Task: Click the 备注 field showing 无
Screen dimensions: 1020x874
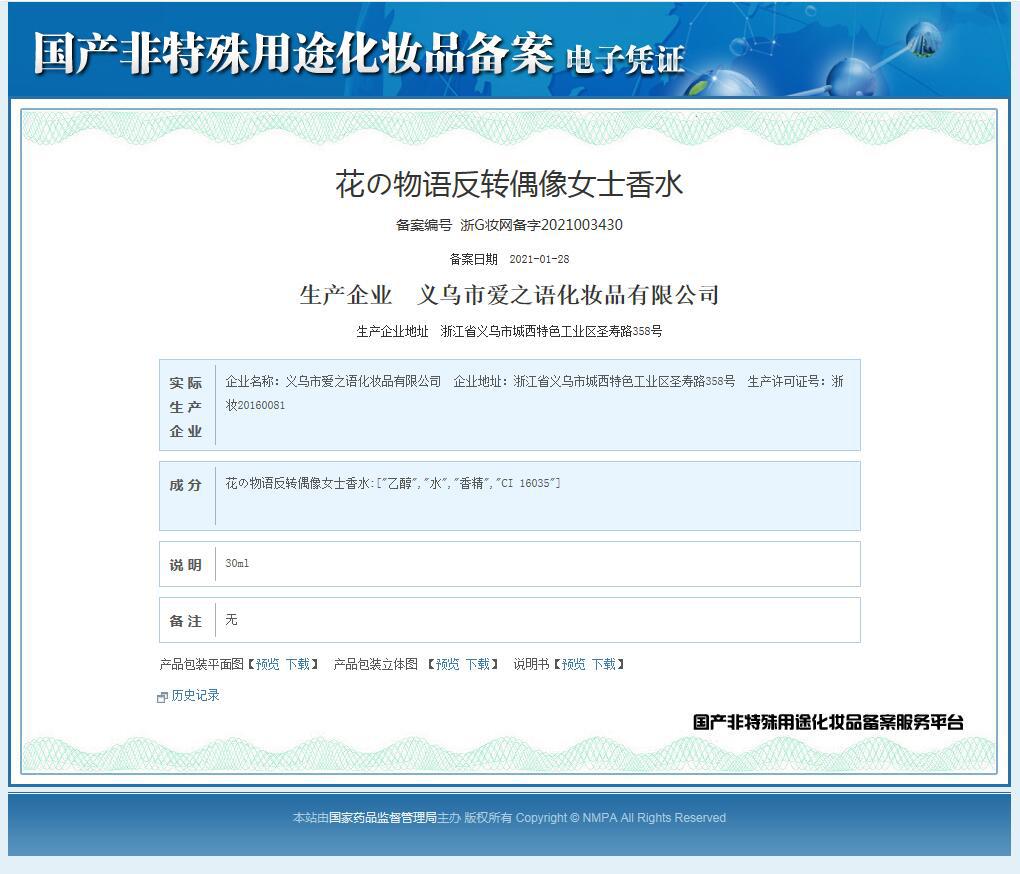Action: [x=509, y=620]
